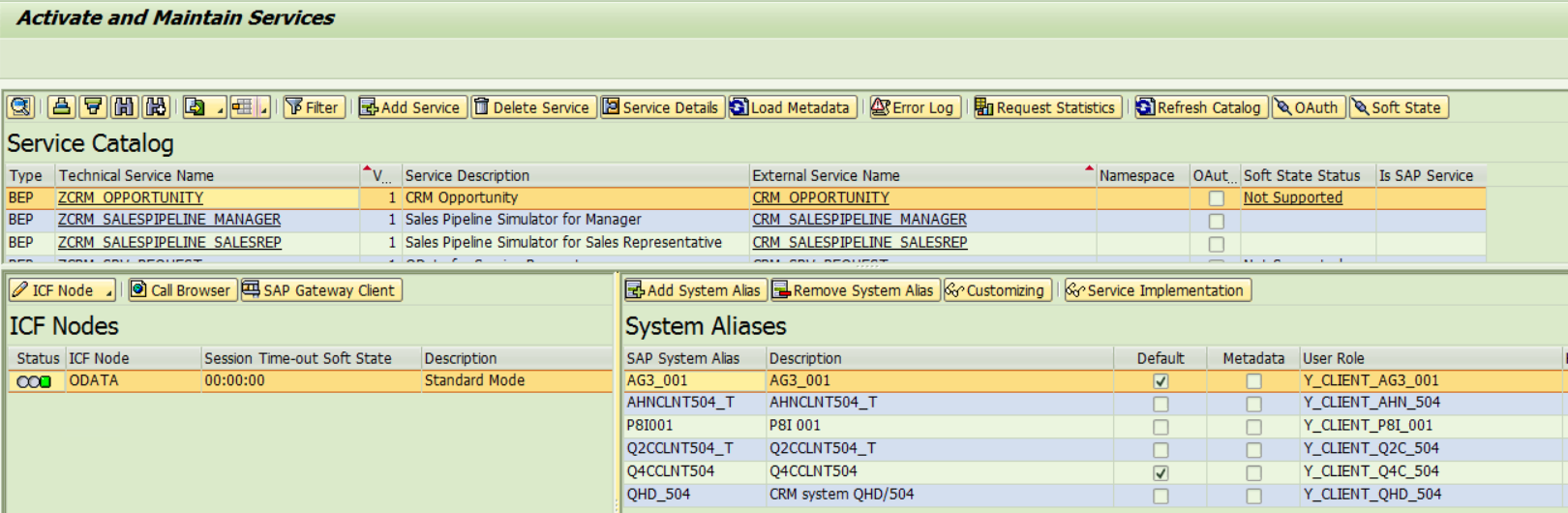Check Metadata checkbox for Q2CCLNT504_T alias
The width and height of the screenshot is (1568, 513).
click(x=1253, y=450)
